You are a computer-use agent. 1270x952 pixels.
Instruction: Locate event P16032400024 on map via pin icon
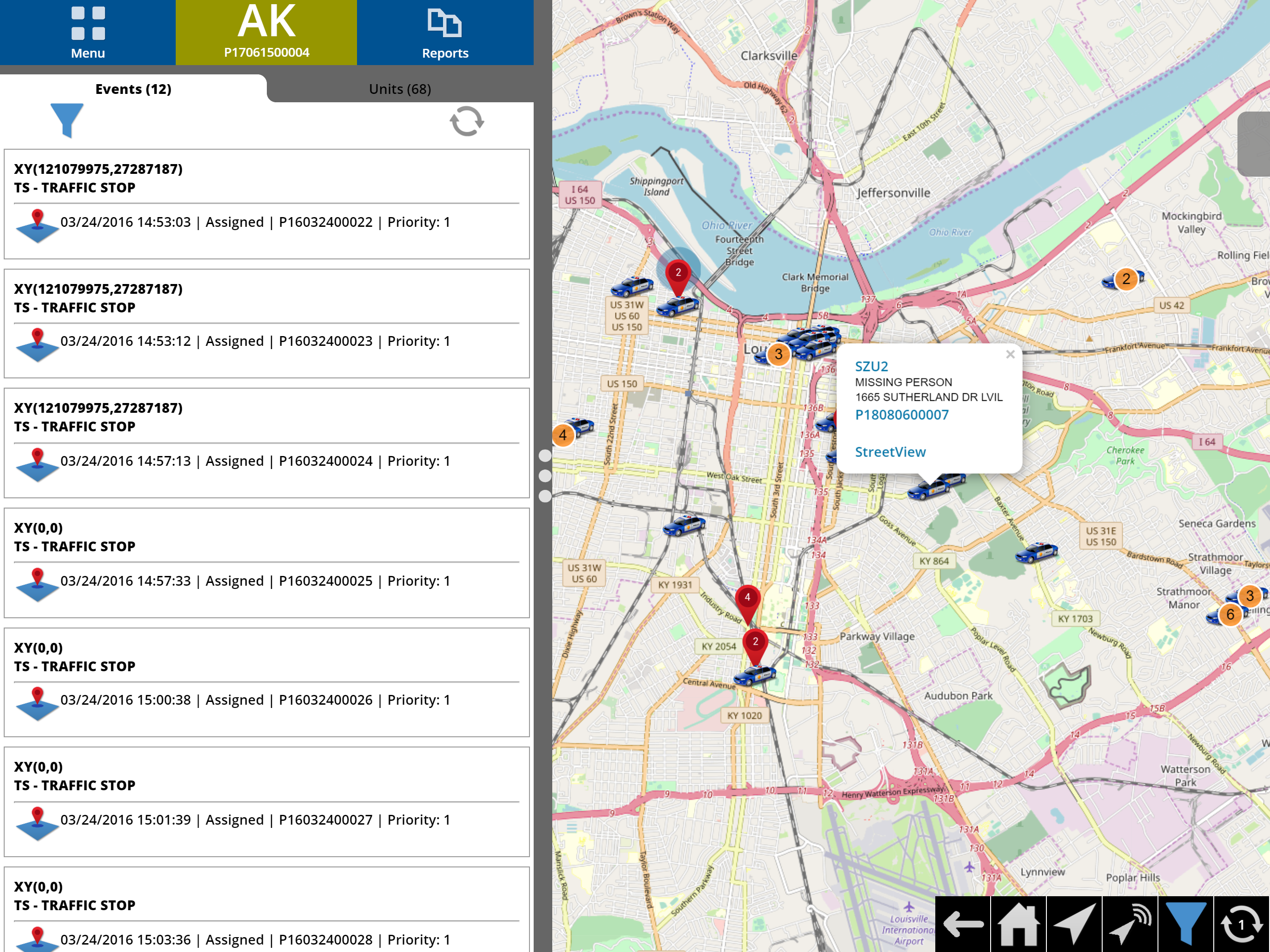[37, 464]
